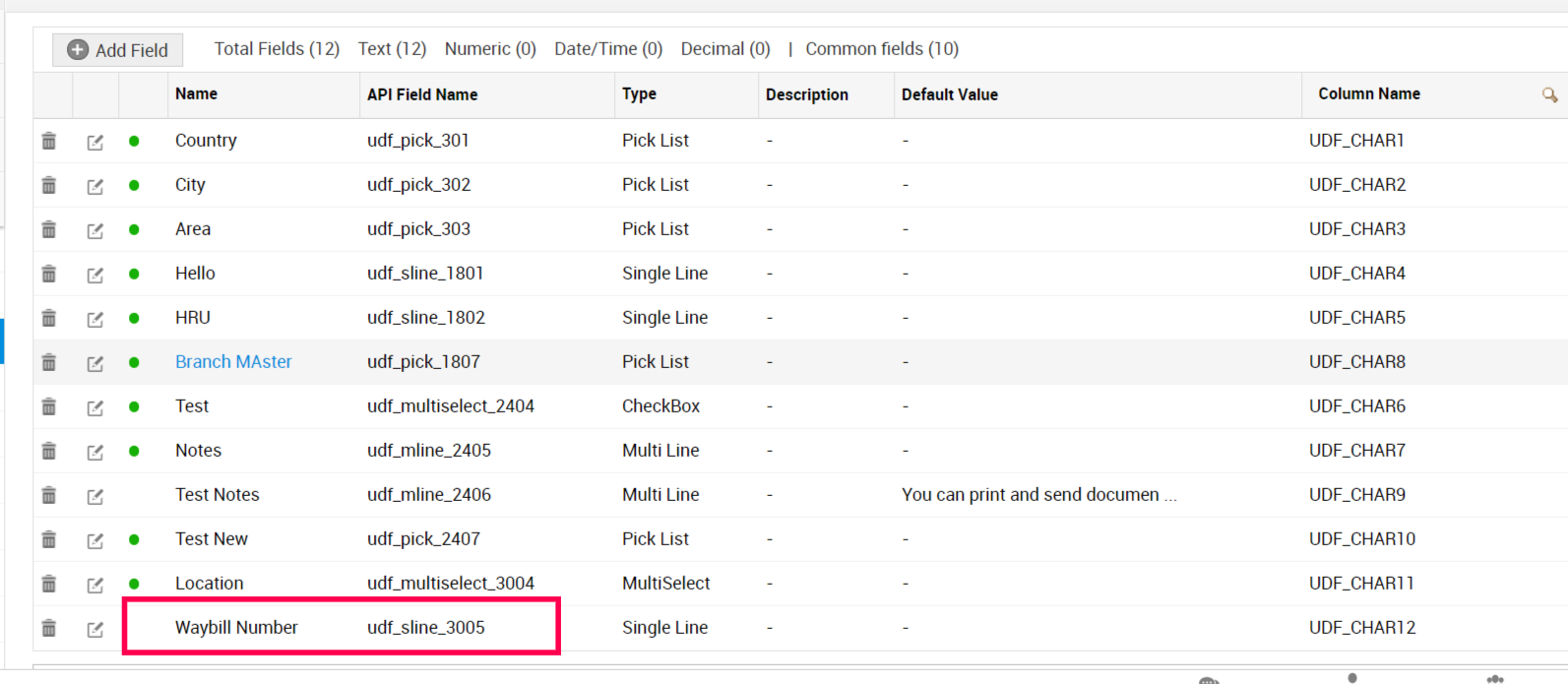Viewport: 1568px width, 684px height.
Task: Open edit for Branch MAster field
Action: pyautogui.click(x=95, y=363)
